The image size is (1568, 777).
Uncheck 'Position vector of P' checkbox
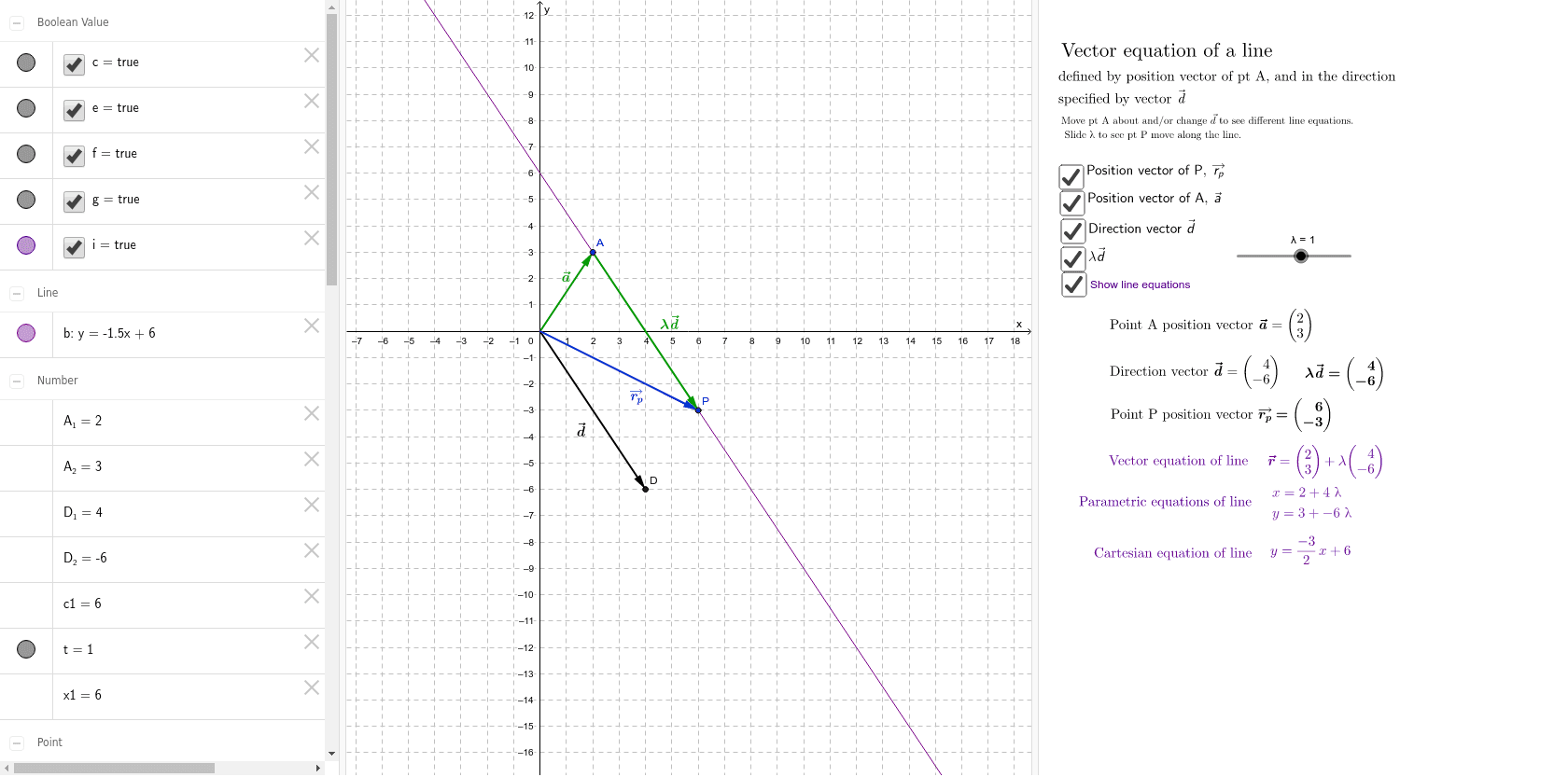(1071, 176)
